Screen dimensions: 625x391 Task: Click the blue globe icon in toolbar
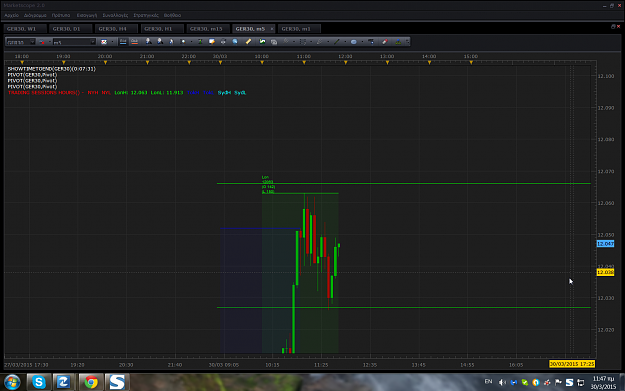tap(235, 41)
